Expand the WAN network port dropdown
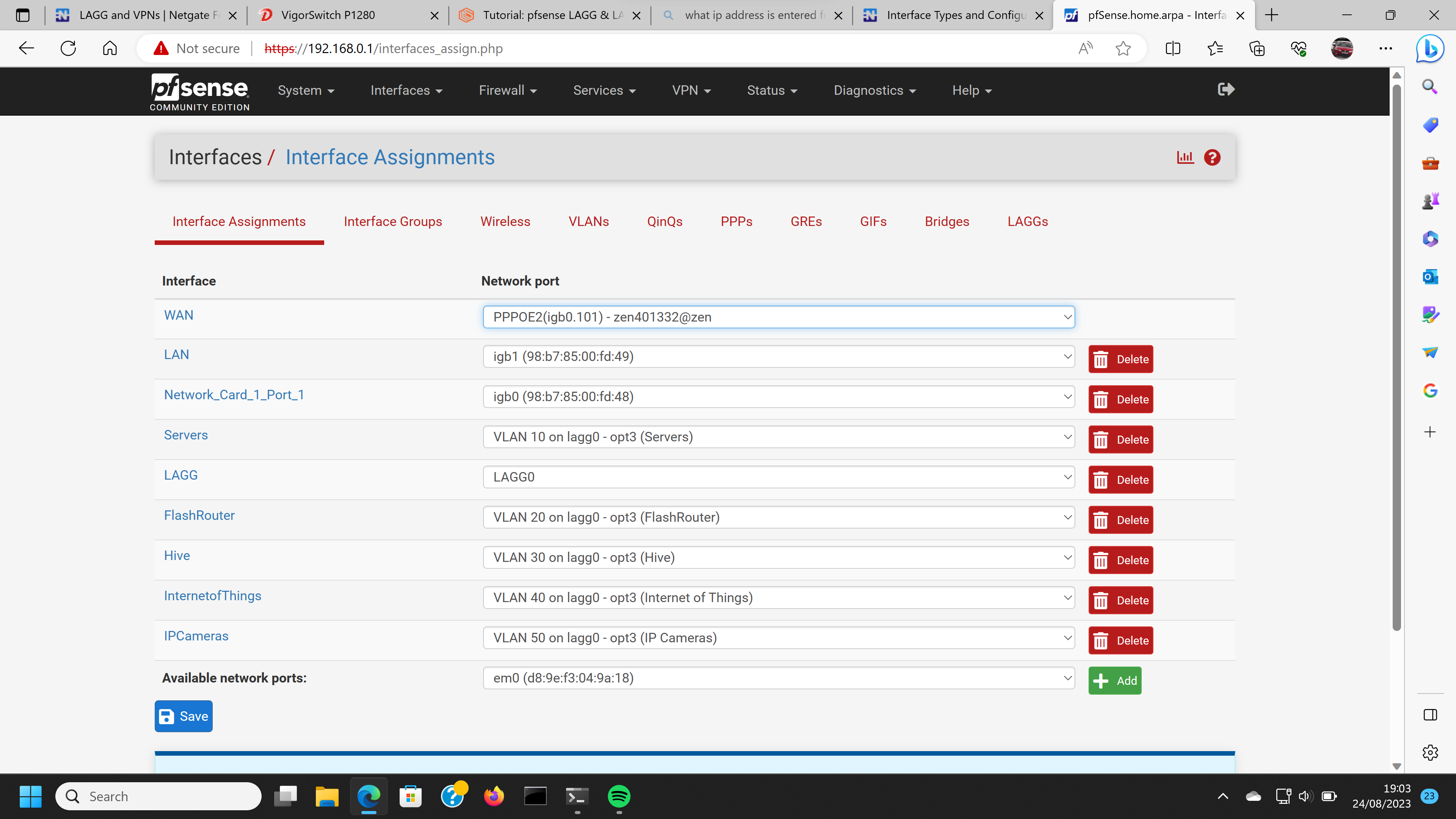 (779, 317)
